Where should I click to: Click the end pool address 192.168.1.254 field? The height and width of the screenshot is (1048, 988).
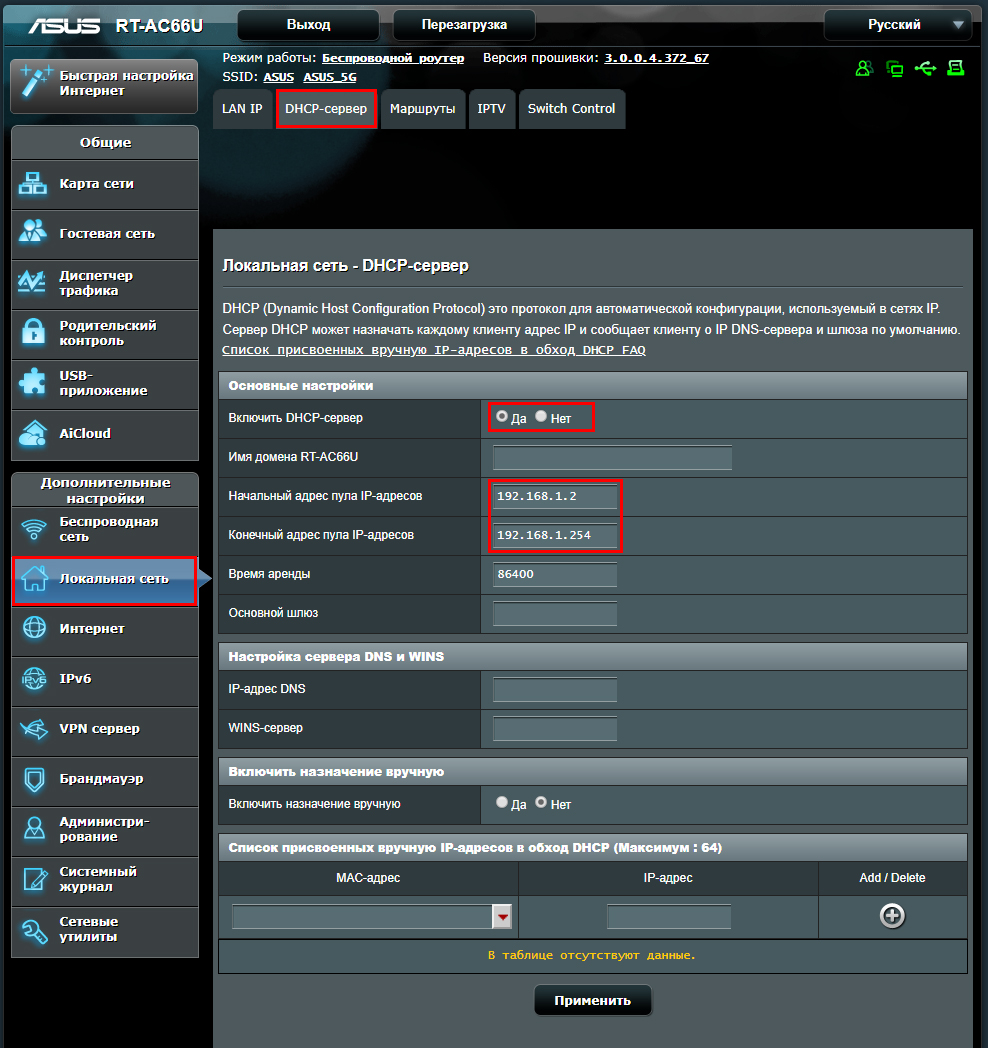click(555, 535)
